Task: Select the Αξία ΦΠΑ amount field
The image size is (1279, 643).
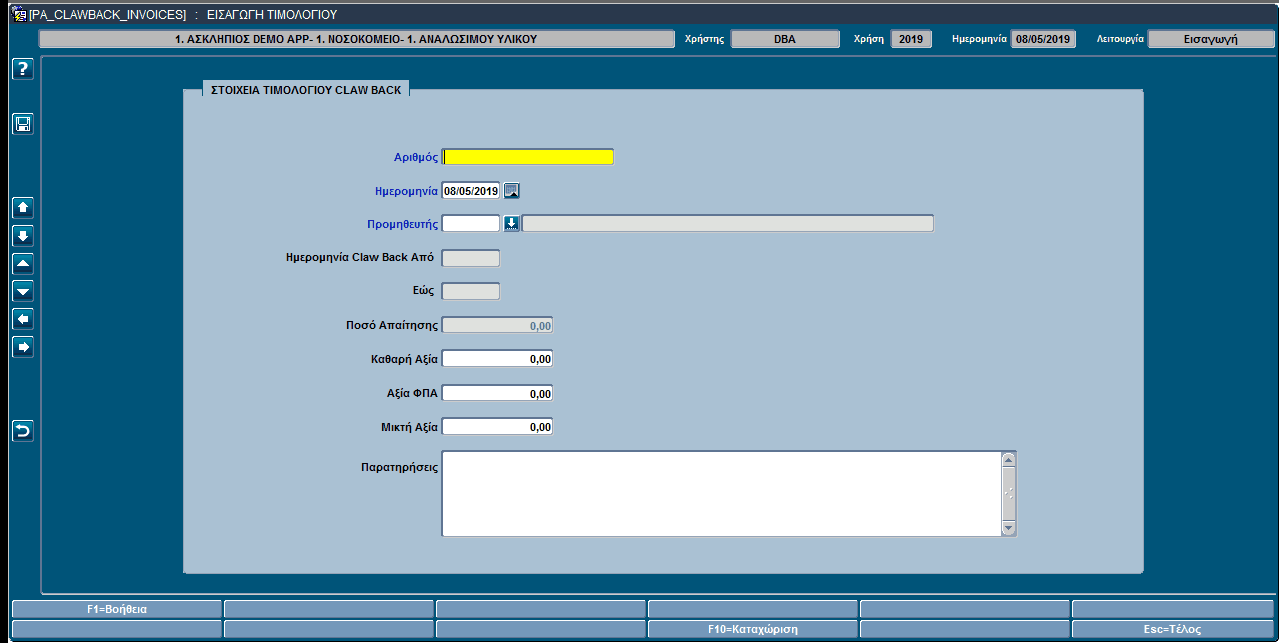Action: 497,393
